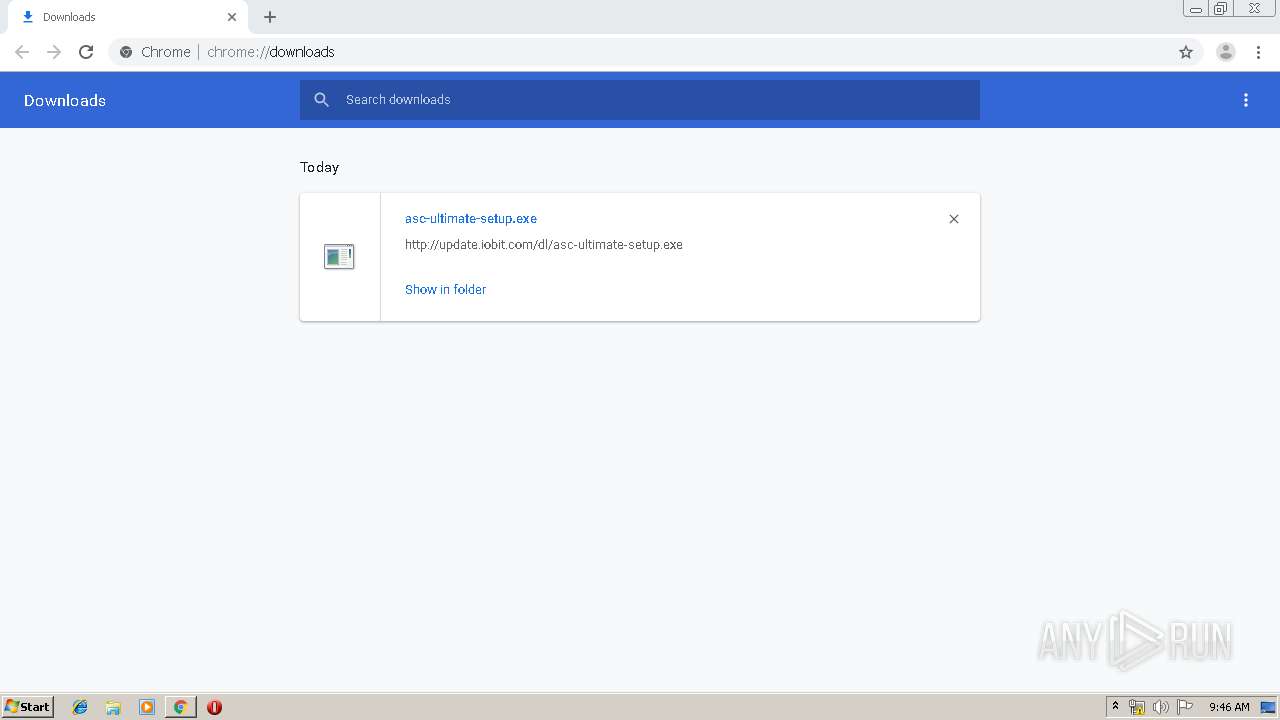Click the search magnifier icon
This screenshot has height=720, width=1280.
pyautogui.click(x=322, y=100)
